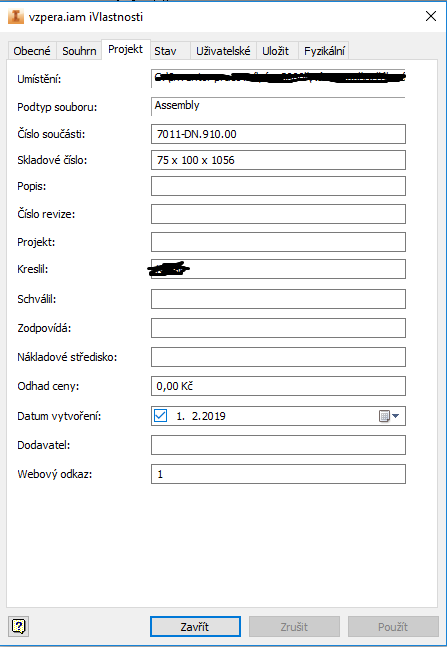Click the Zavřít button
Image resolution: width=447 pixels, height=647 pixels.
(195, 627)
